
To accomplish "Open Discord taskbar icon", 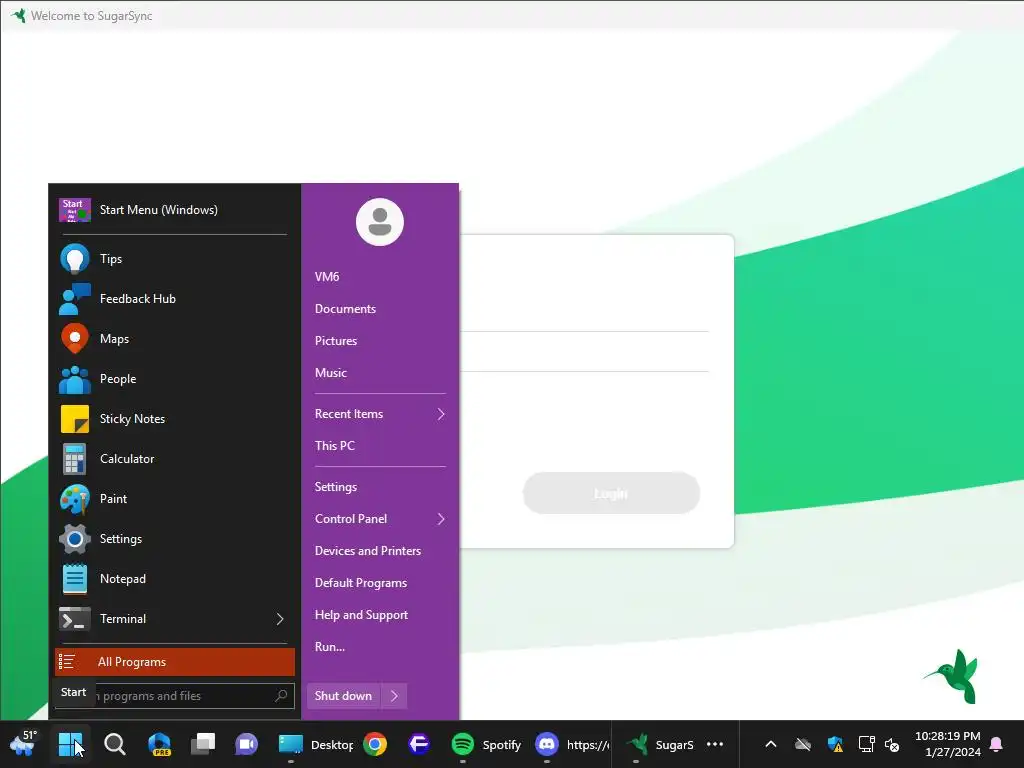I will click(547, 744).
